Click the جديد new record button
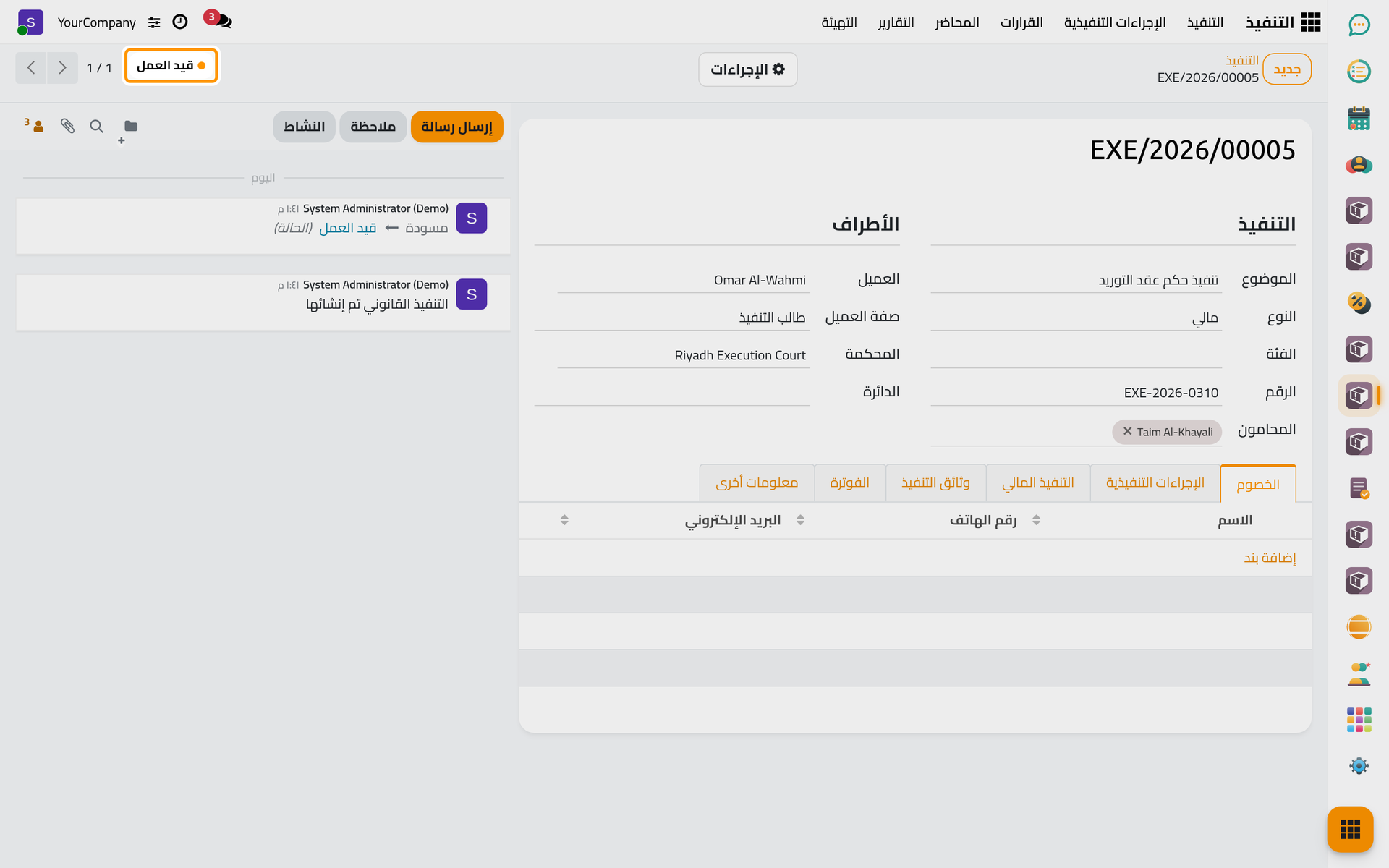This screenshot has width=1389, height=868. 1287,69
